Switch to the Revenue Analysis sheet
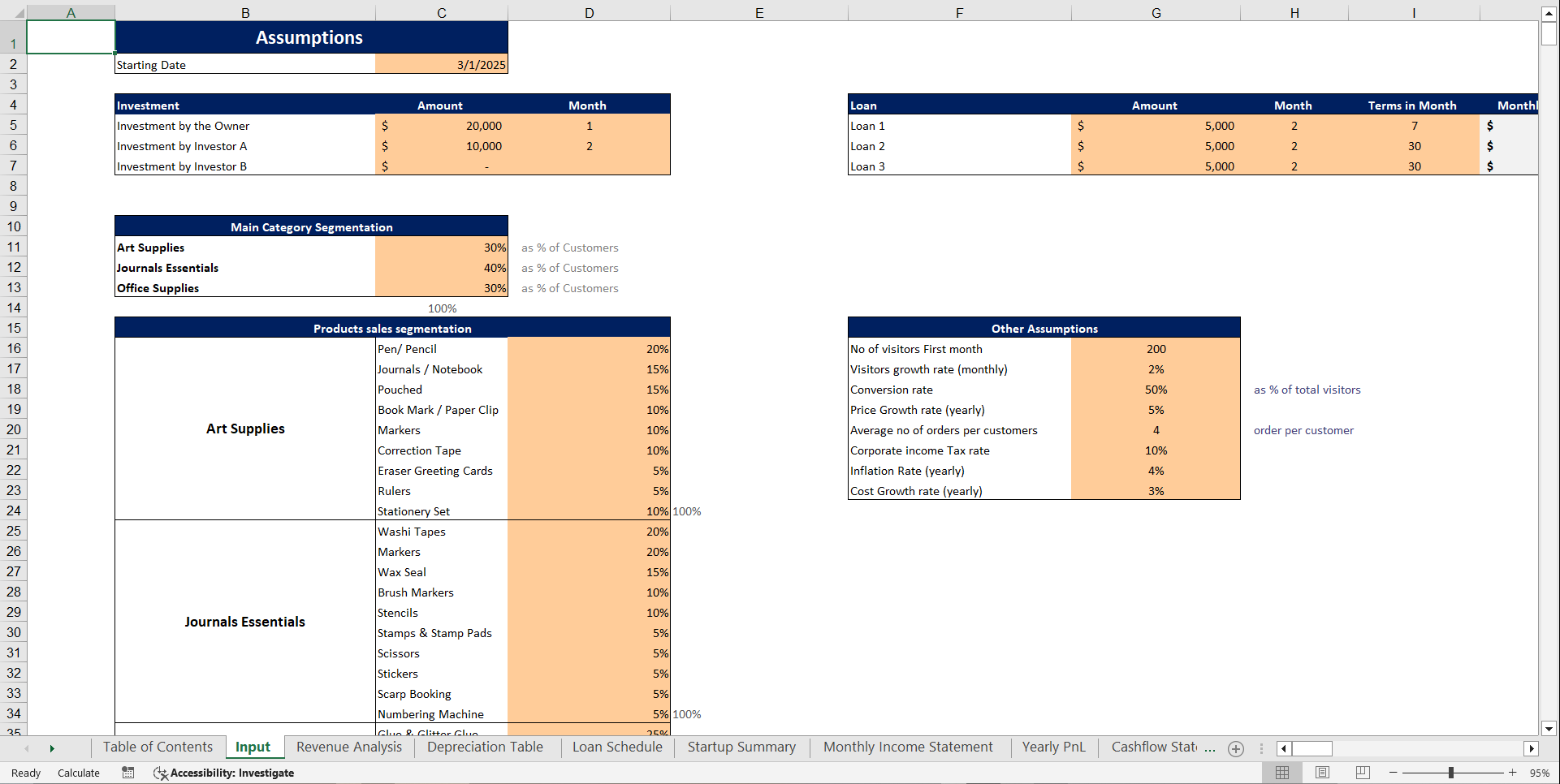The width and height of the screenshot is (1560, 784). coord(348,747)
